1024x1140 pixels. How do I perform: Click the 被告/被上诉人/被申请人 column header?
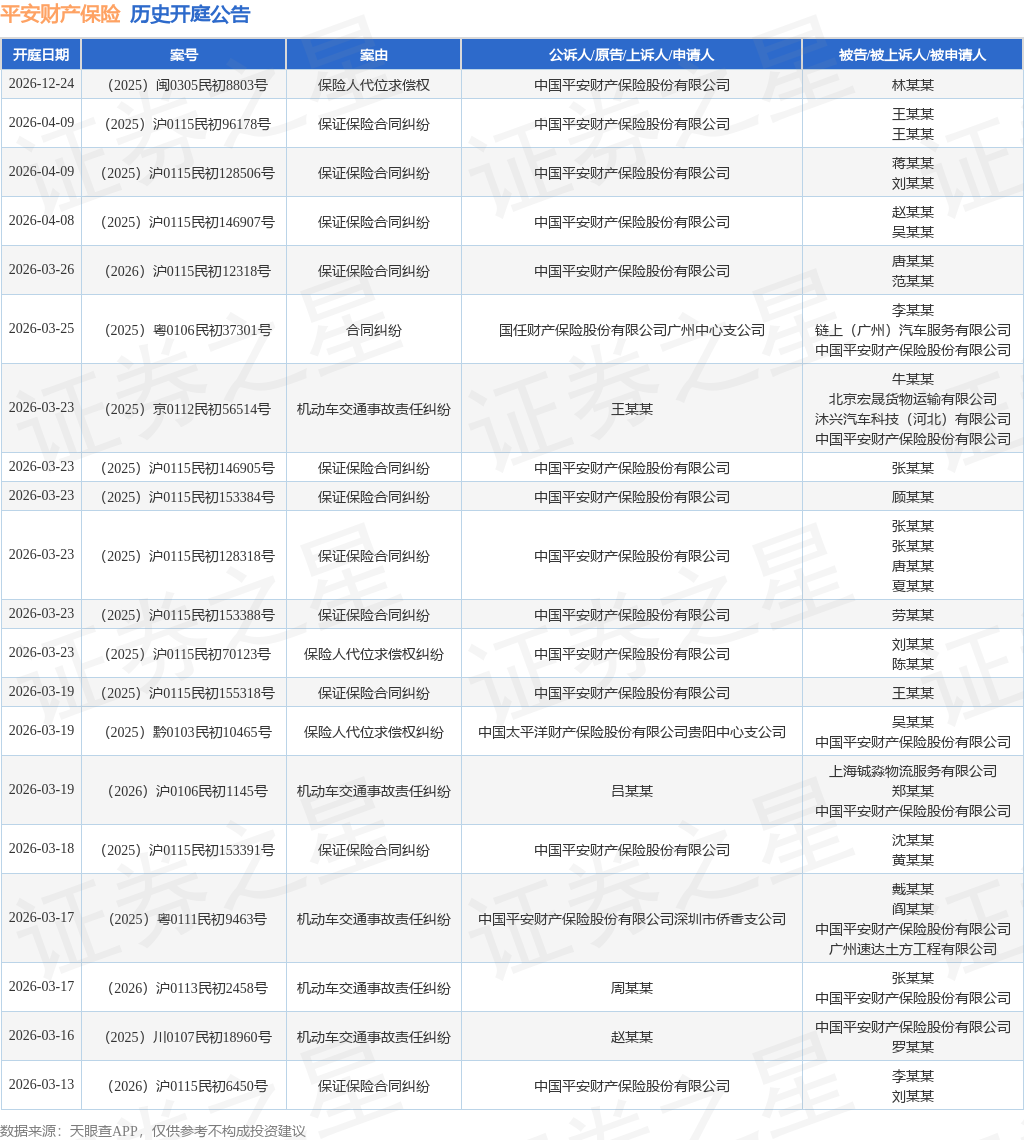(x=913, y=55)
